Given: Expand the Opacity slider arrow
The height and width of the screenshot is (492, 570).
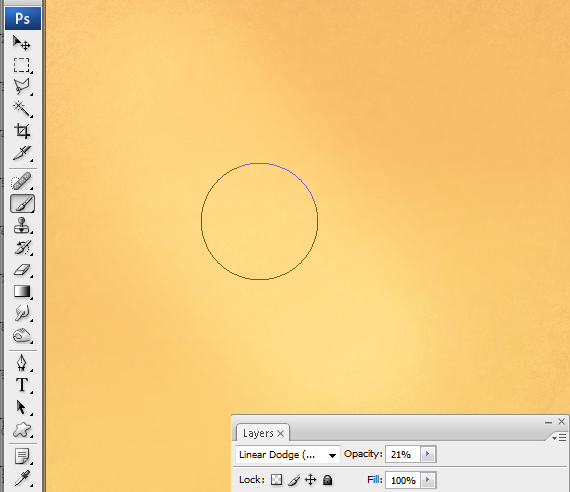Looking at the screenshot, I should [x=428, y=454].
